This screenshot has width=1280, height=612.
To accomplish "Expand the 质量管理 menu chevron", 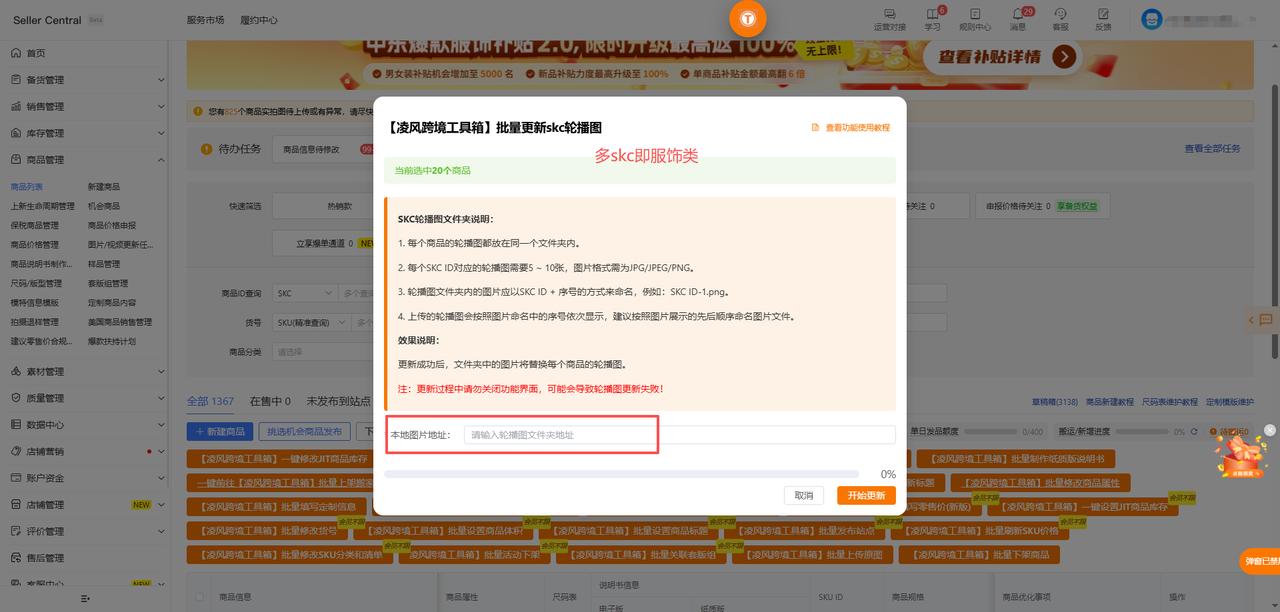I will (161, 398).
